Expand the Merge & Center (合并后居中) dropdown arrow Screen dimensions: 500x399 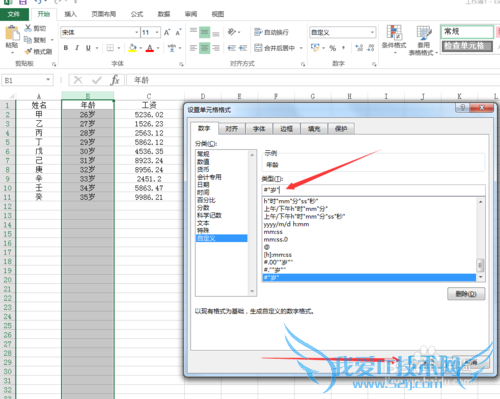click(x=301, y=48)
